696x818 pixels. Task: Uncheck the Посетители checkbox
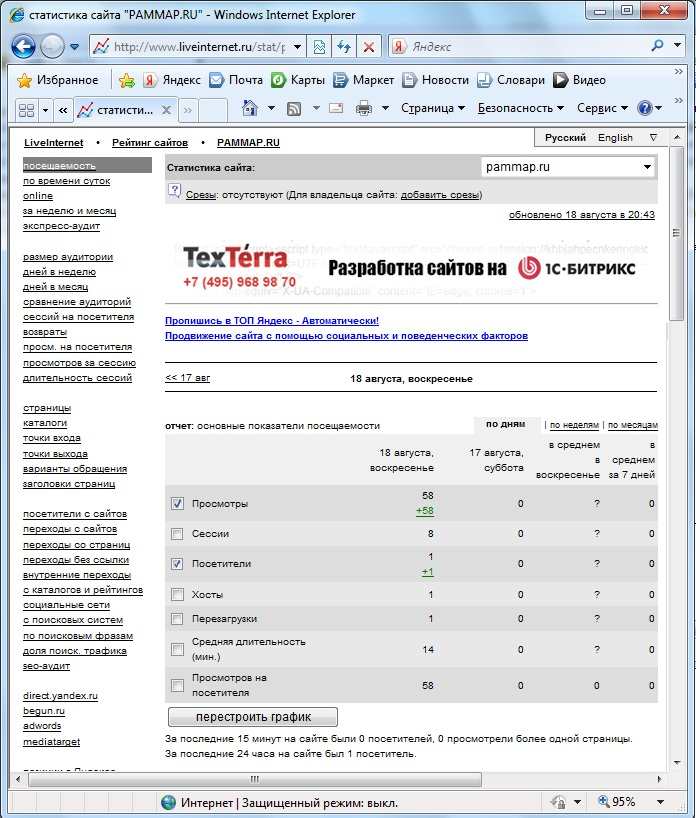pos(177,564)
